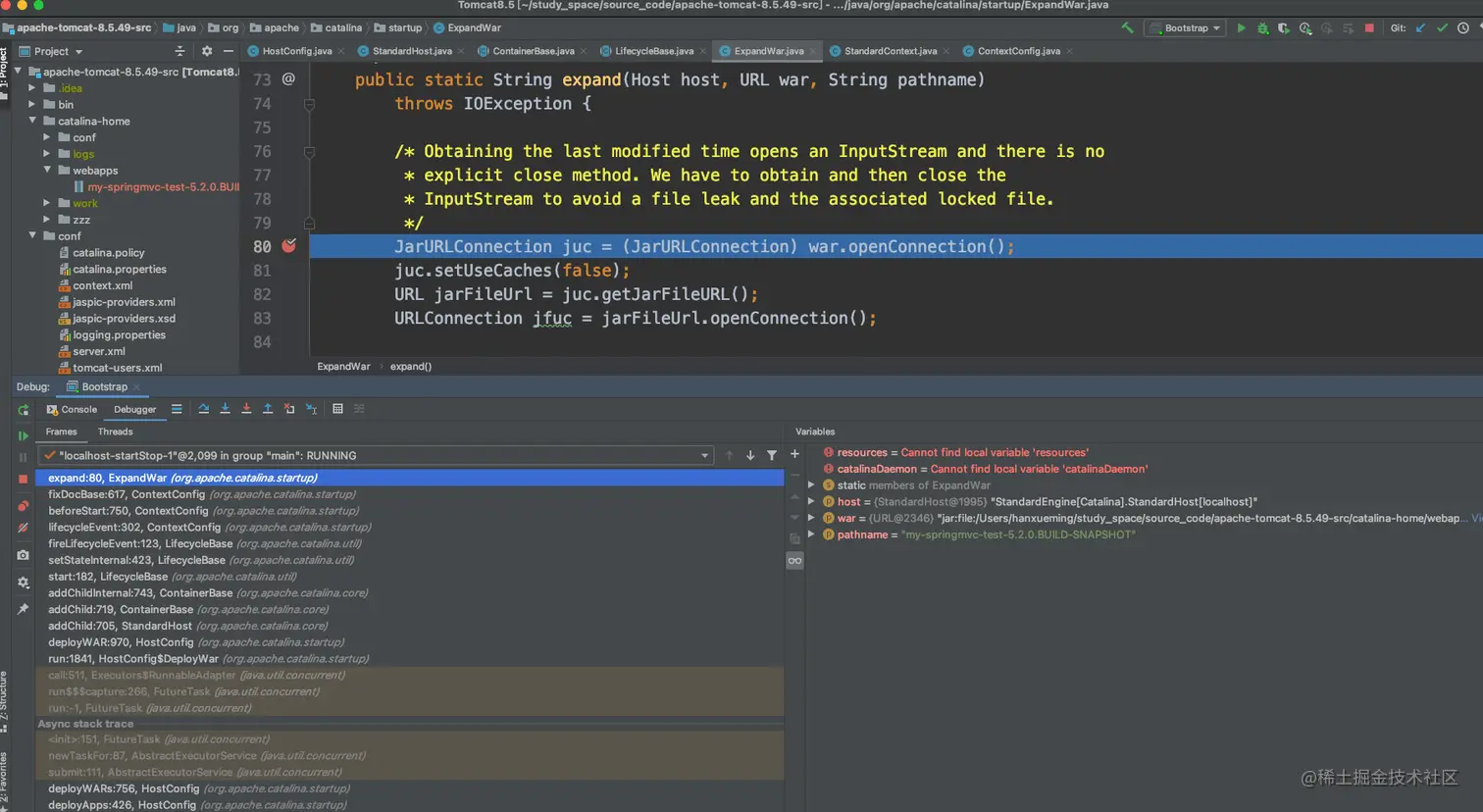Expand the war variable node

(x=811, y=518)
